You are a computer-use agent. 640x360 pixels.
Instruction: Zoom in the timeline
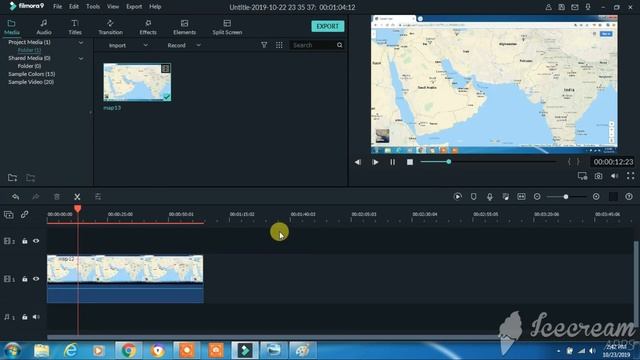[596, 197]
